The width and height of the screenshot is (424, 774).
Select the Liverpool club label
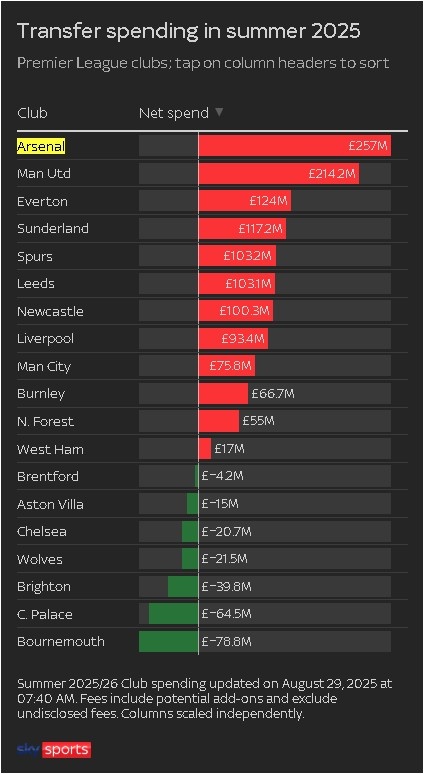click(x=45, y=339)
